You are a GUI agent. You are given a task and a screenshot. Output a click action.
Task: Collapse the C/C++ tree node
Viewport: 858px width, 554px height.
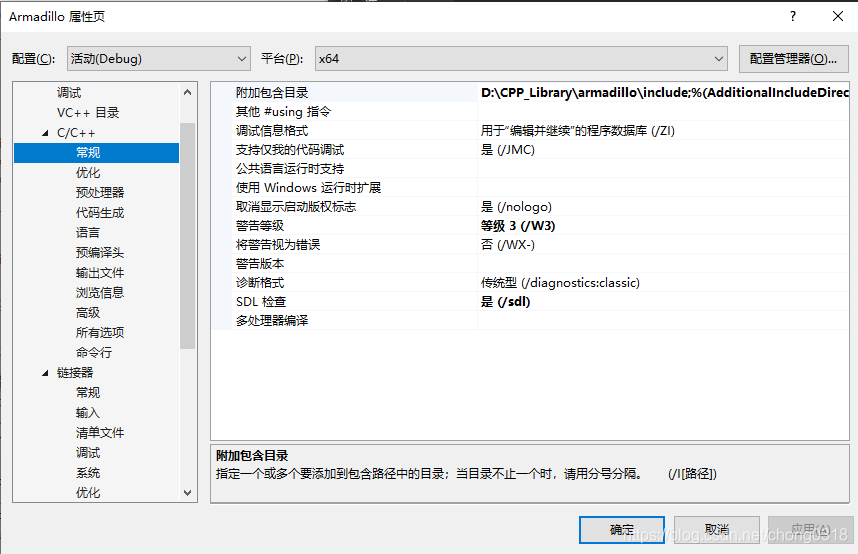coord(45,133)
